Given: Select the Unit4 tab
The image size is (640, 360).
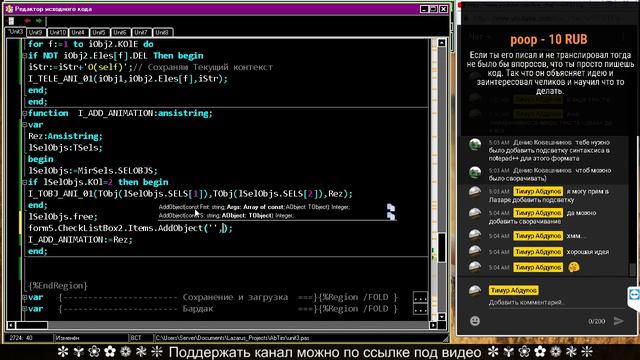Looking at the screenshot, I should [78, 32].
